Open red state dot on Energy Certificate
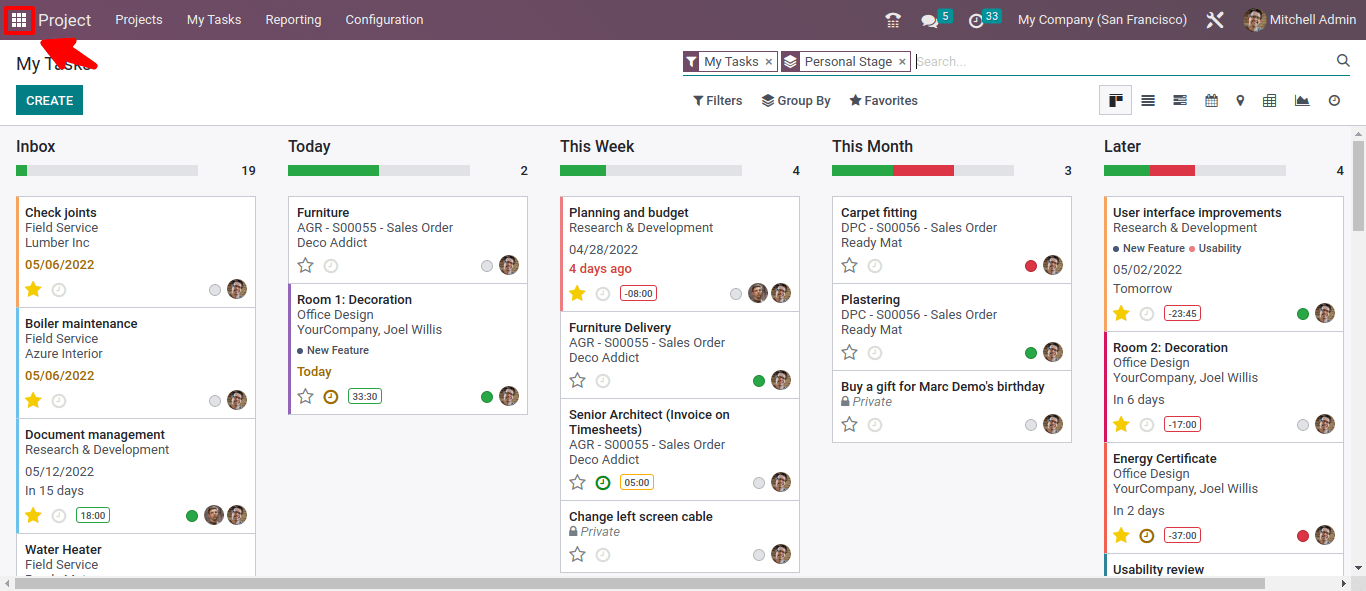The width and height of the screenshot is (1366, 591). (1303, 535)
